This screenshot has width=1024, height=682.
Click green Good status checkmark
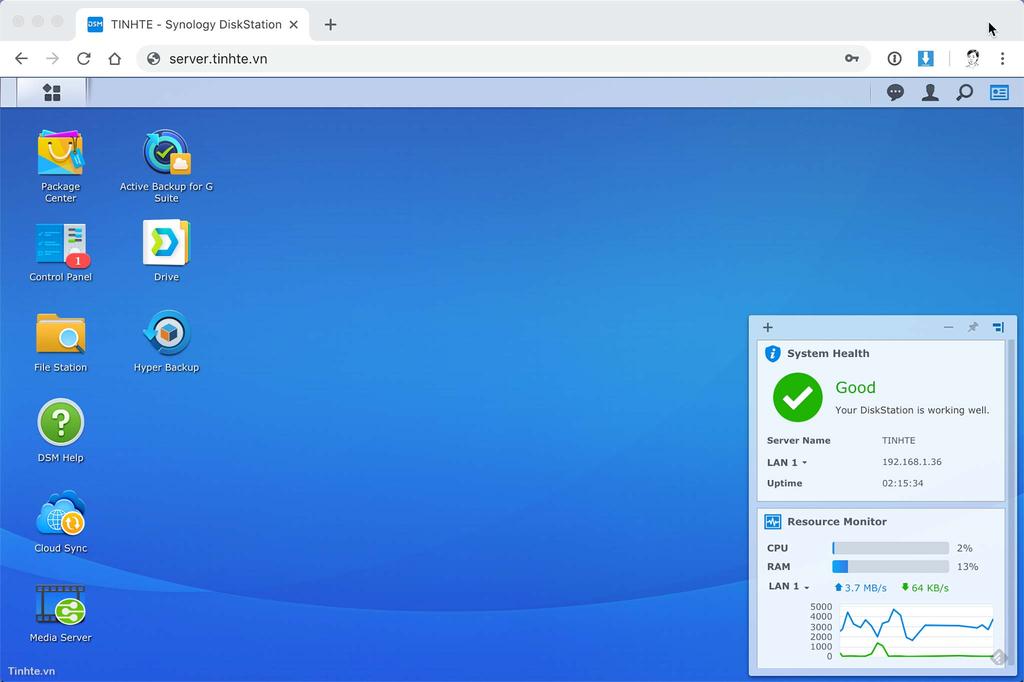pyautogui.click(x=797, y=397)
